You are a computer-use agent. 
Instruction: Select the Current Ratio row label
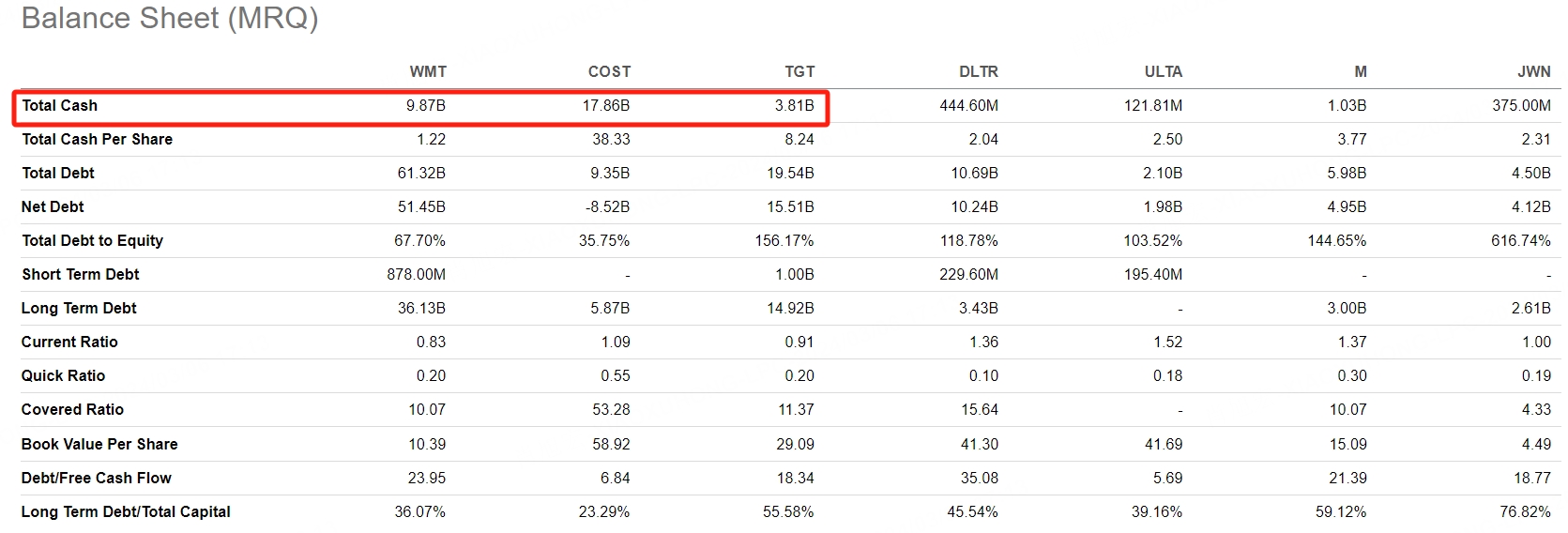[69, 342]
